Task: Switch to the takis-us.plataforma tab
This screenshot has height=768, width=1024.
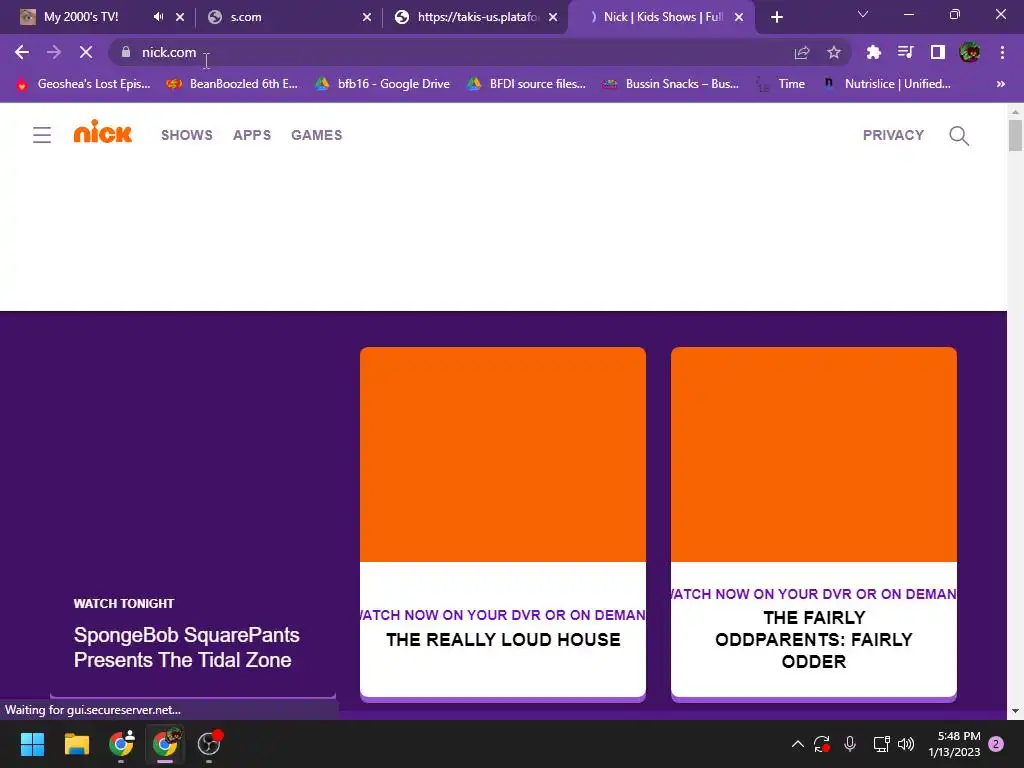Action: 477,17
